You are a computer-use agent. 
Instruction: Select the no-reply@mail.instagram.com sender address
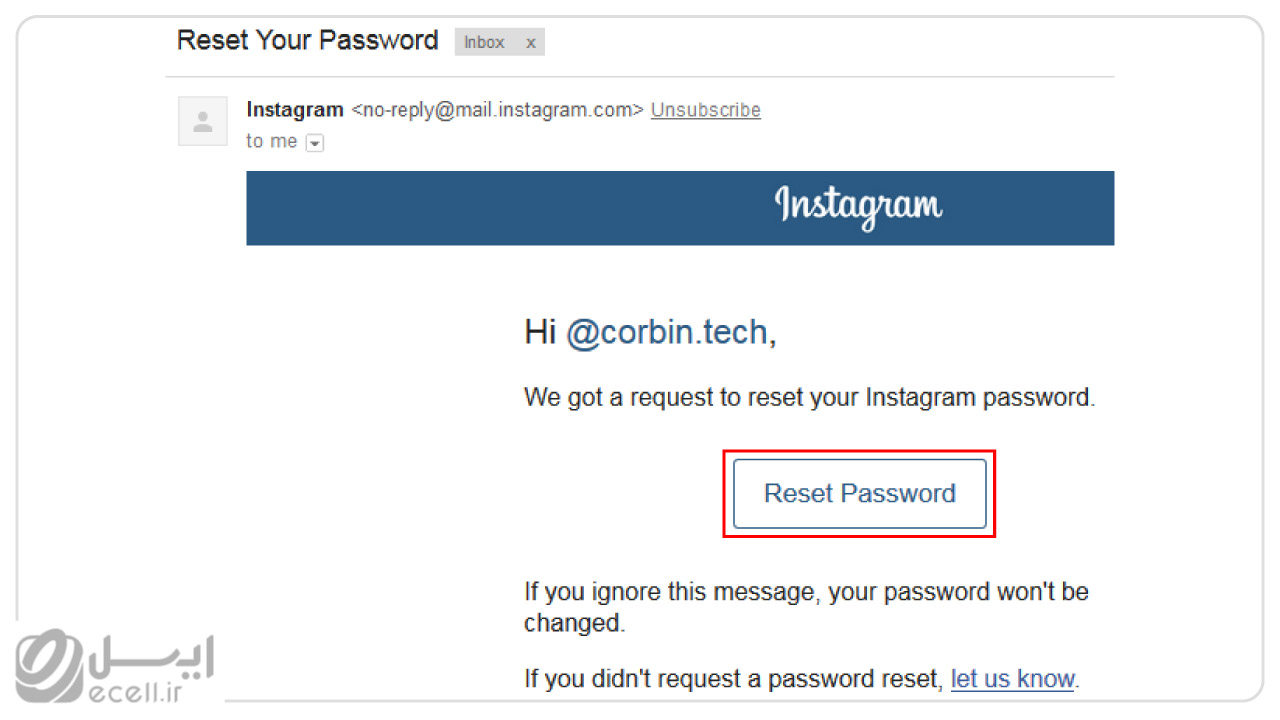498,110
